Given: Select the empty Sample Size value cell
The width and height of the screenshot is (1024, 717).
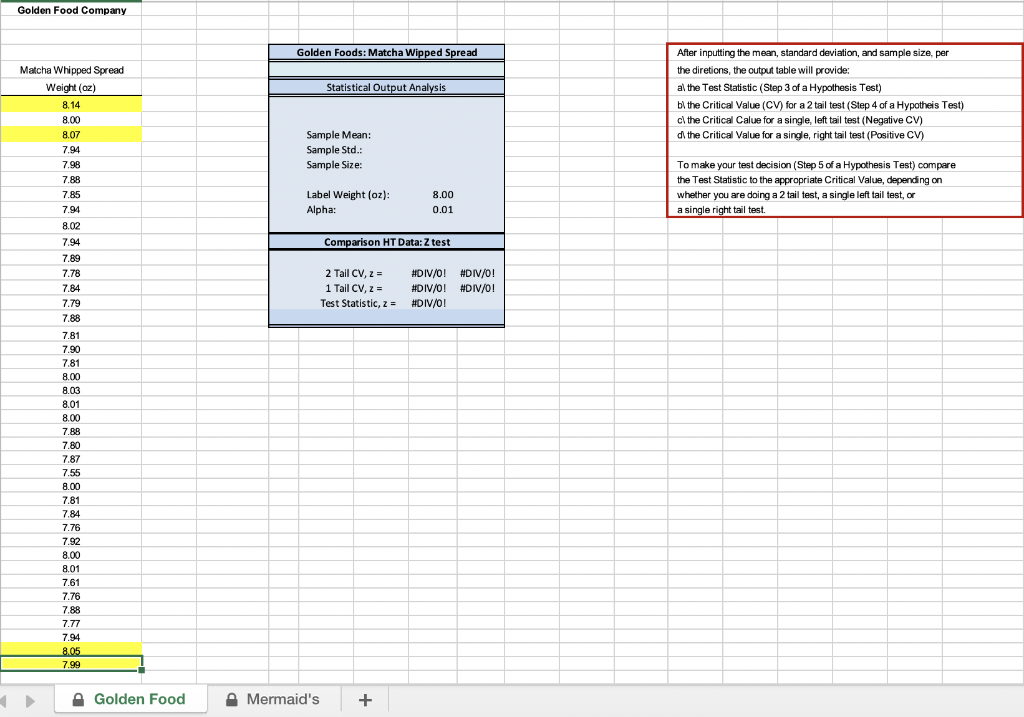Looking at the screenshot, I should pos(432,165).
